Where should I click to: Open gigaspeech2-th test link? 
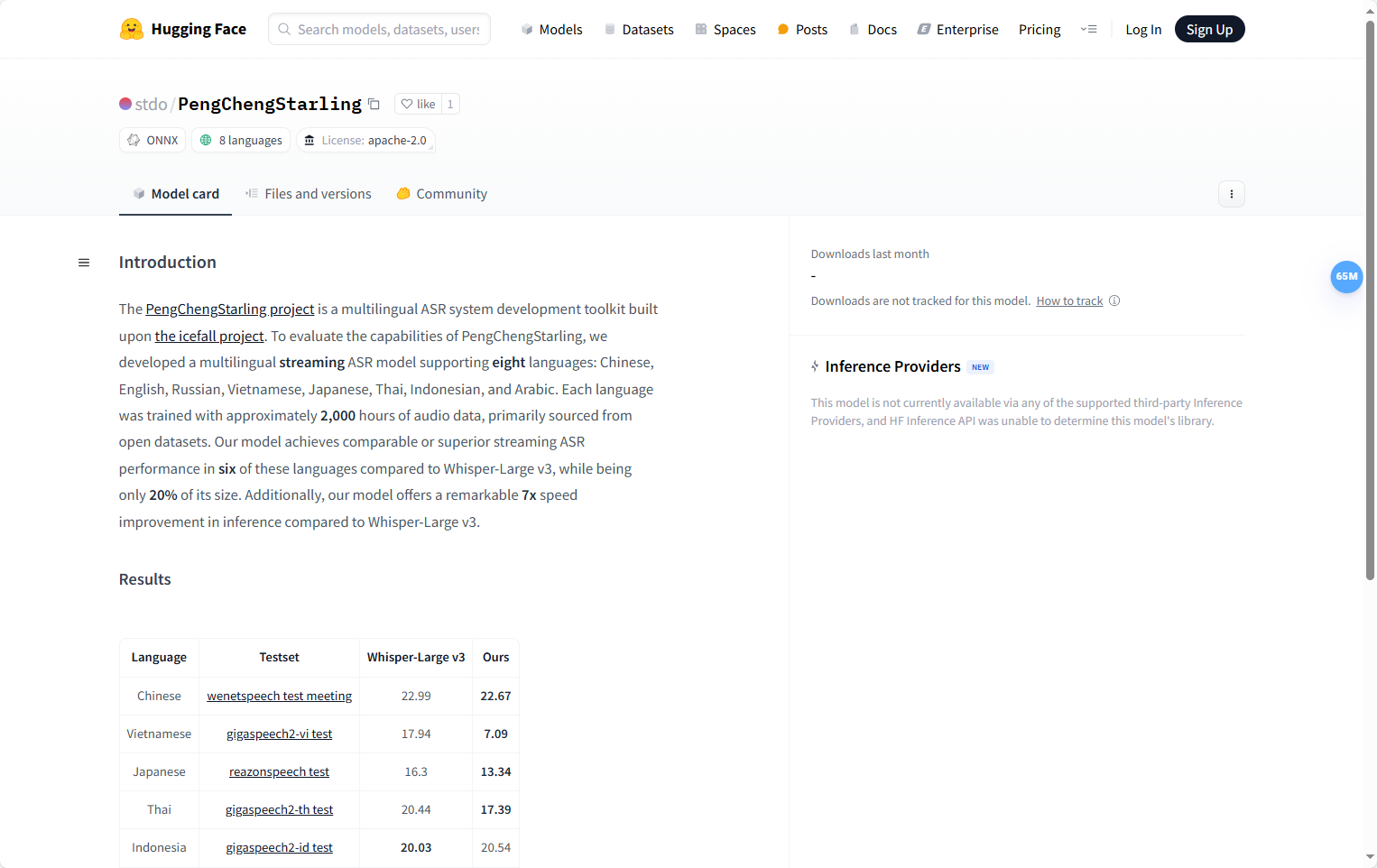click(280, 809)
